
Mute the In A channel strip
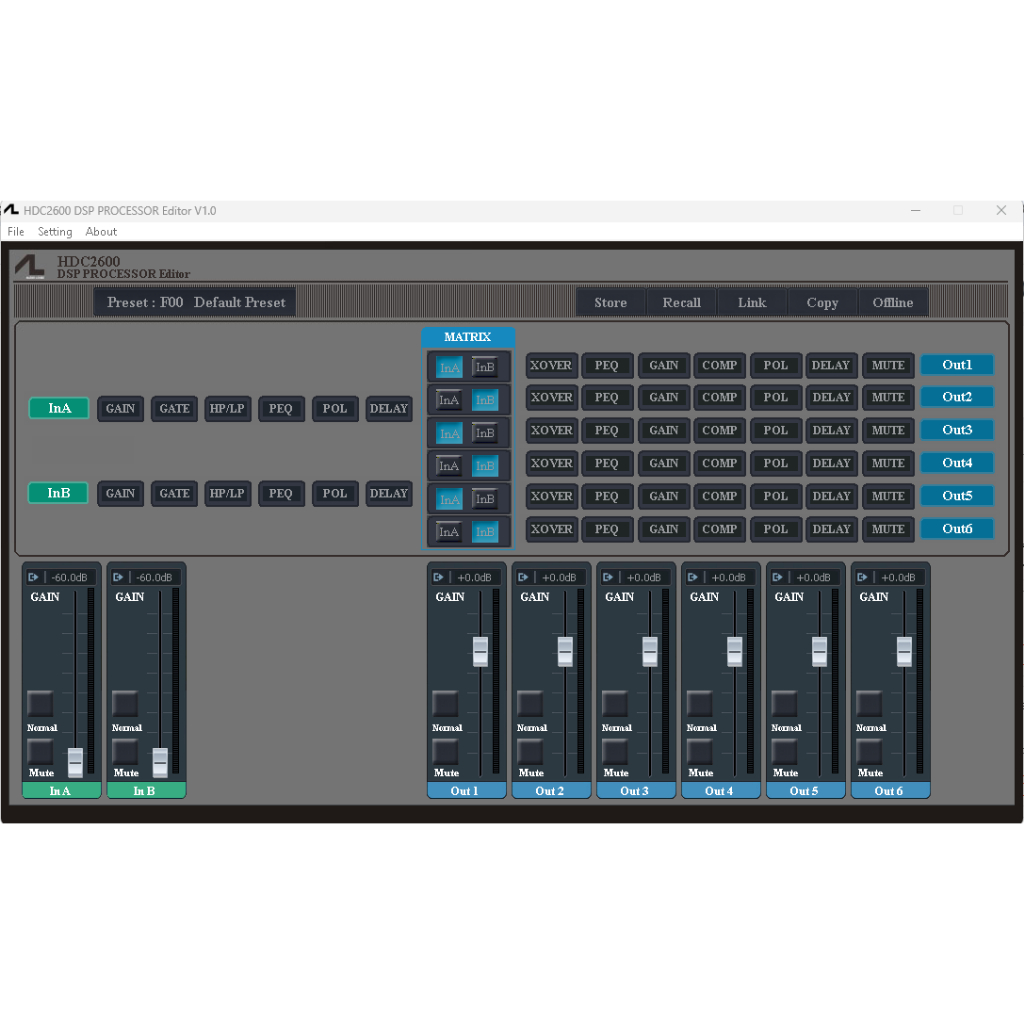point(40,752)
